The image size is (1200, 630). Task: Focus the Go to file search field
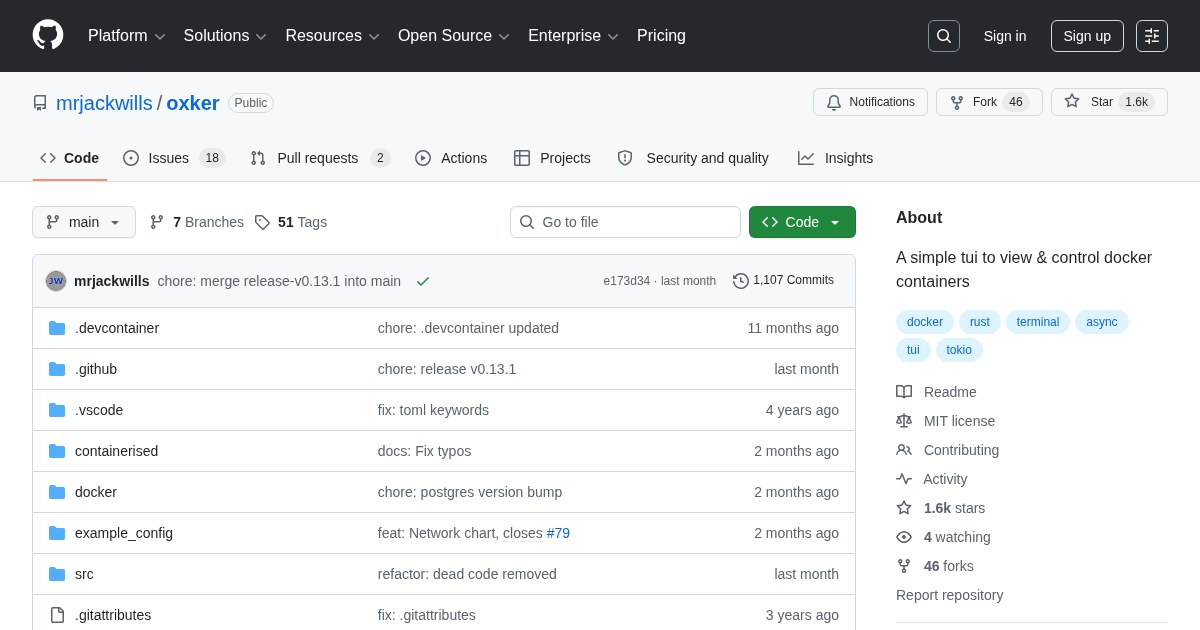pyautogui.click(x=625, y=222)
